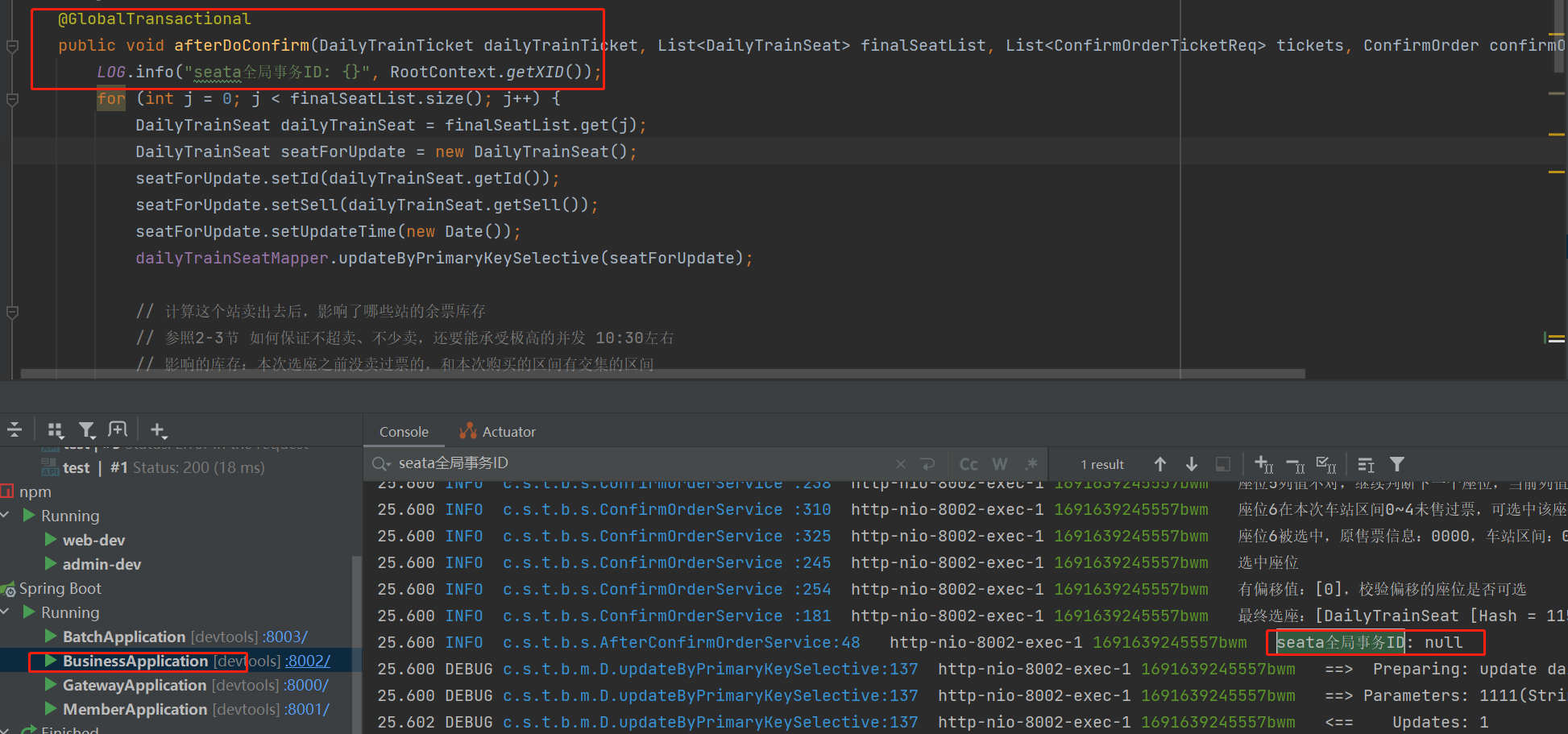The image size is (1568, 734).
Task: Click the New Line icon in search
Action: 928,464
